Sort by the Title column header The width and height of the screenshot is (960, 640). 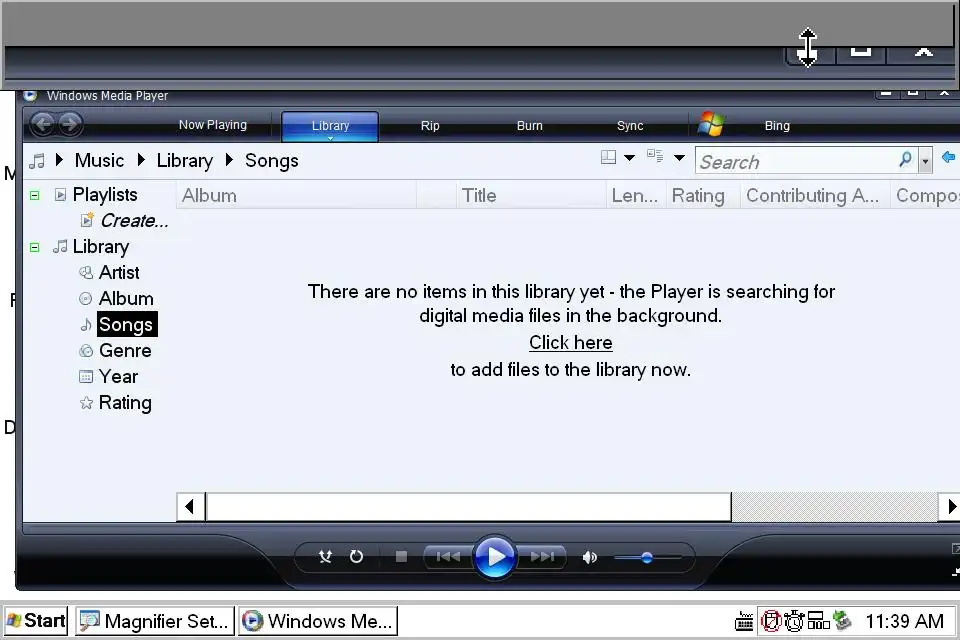click(x=531, y=195)
